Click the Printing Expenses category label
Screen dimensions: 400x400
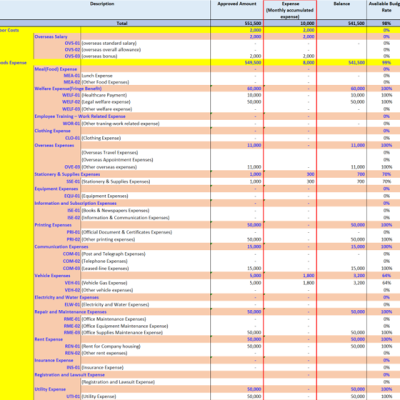[53, 225]
